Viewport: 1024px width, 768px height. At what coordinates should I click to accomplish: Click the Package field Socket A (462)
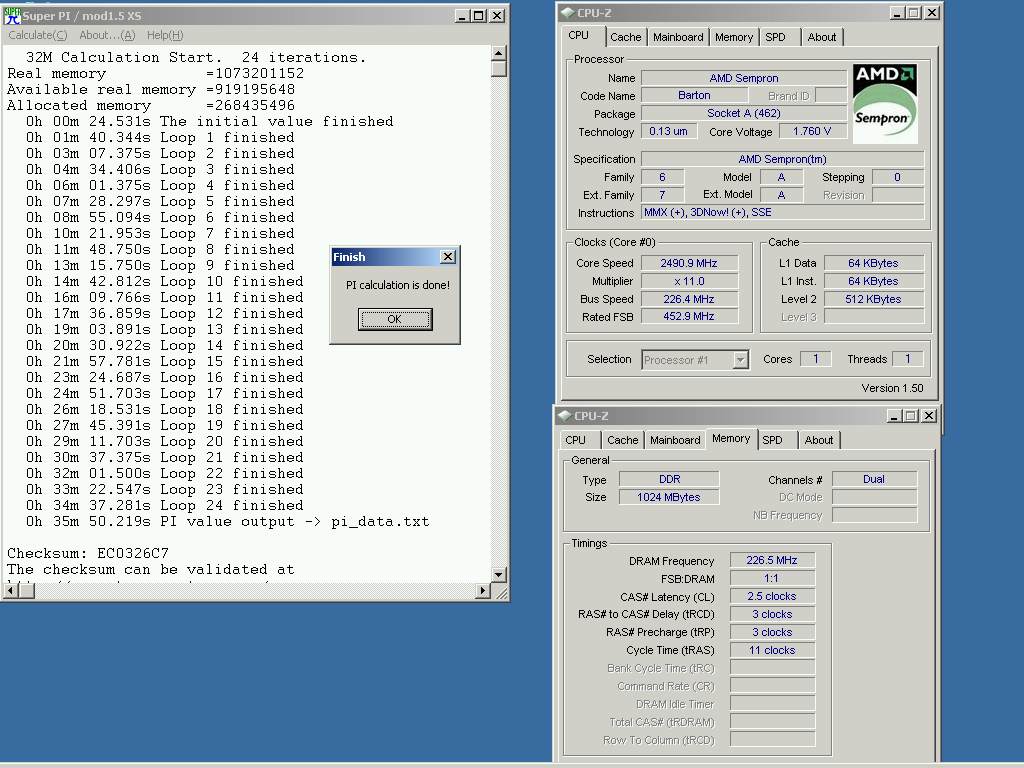744,114
